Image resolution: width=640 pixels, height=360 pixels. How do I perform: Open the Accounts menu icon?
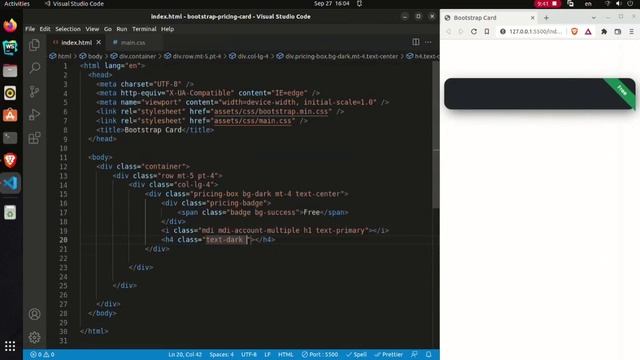pos(35,314)
